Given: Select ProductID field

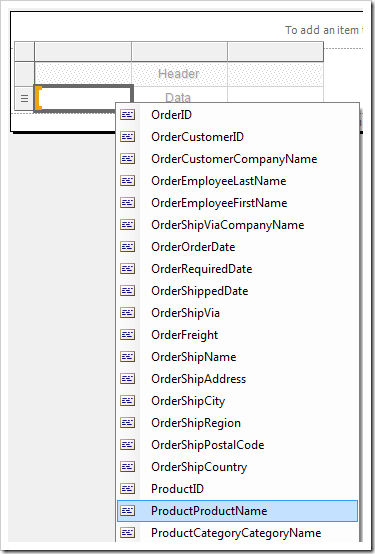Looking at the screenshot, I should 237,488.
